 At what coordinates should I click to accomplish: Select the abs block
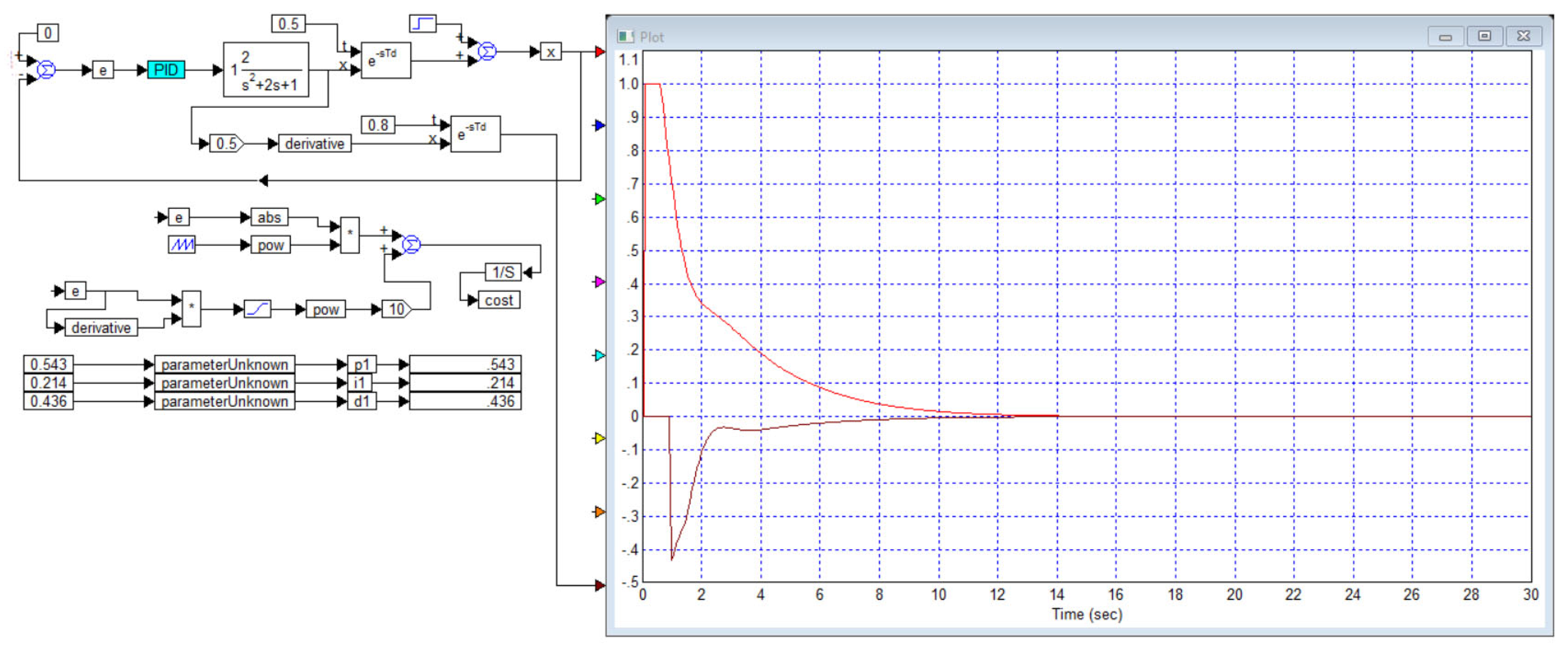(x=269, y=217)
